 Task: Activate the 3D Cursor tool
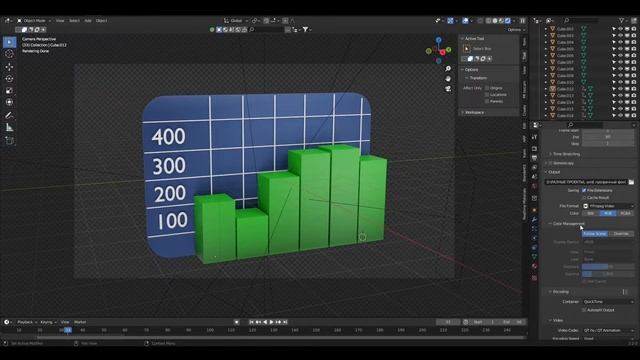click(x=9, y=54)
